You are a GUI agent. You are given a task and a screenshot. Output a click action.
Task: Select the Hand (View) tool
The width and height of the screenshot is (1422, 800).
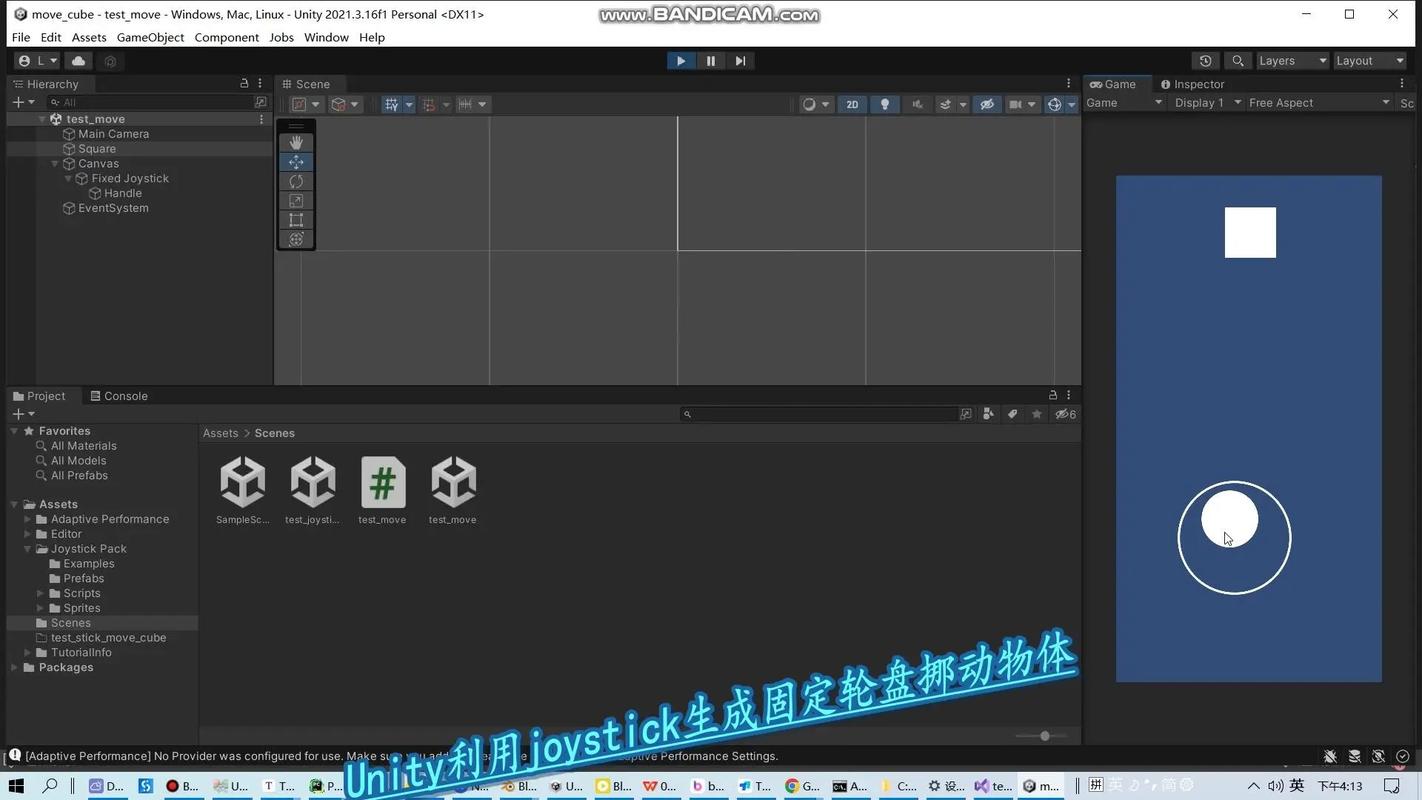296,143
